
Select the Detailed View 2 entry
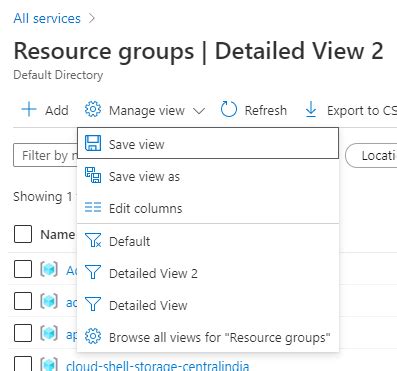(x=208, y=273)
